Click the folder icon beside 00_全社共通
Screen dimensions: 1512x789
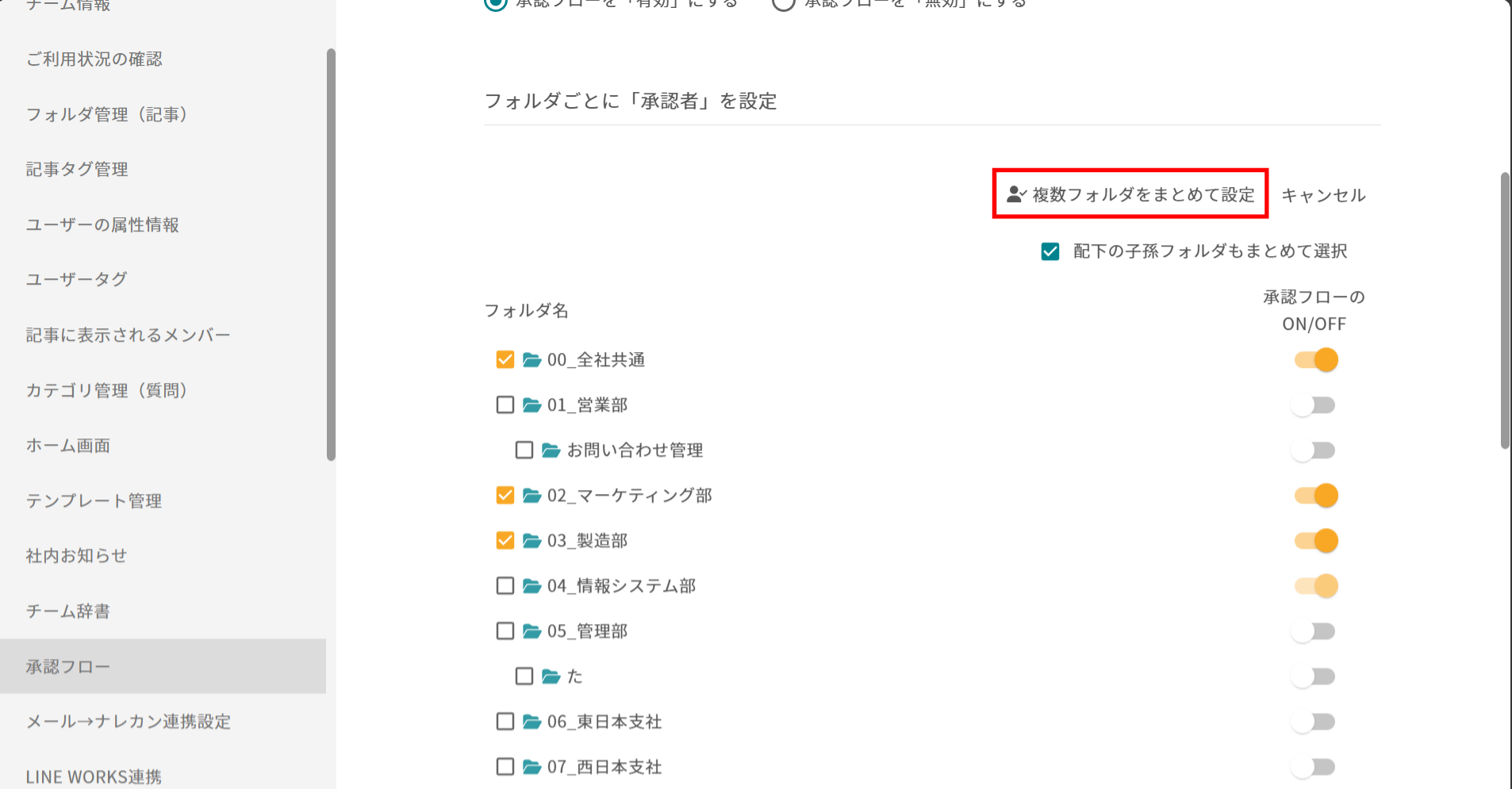pyautogui.click(x=532, y=360)
